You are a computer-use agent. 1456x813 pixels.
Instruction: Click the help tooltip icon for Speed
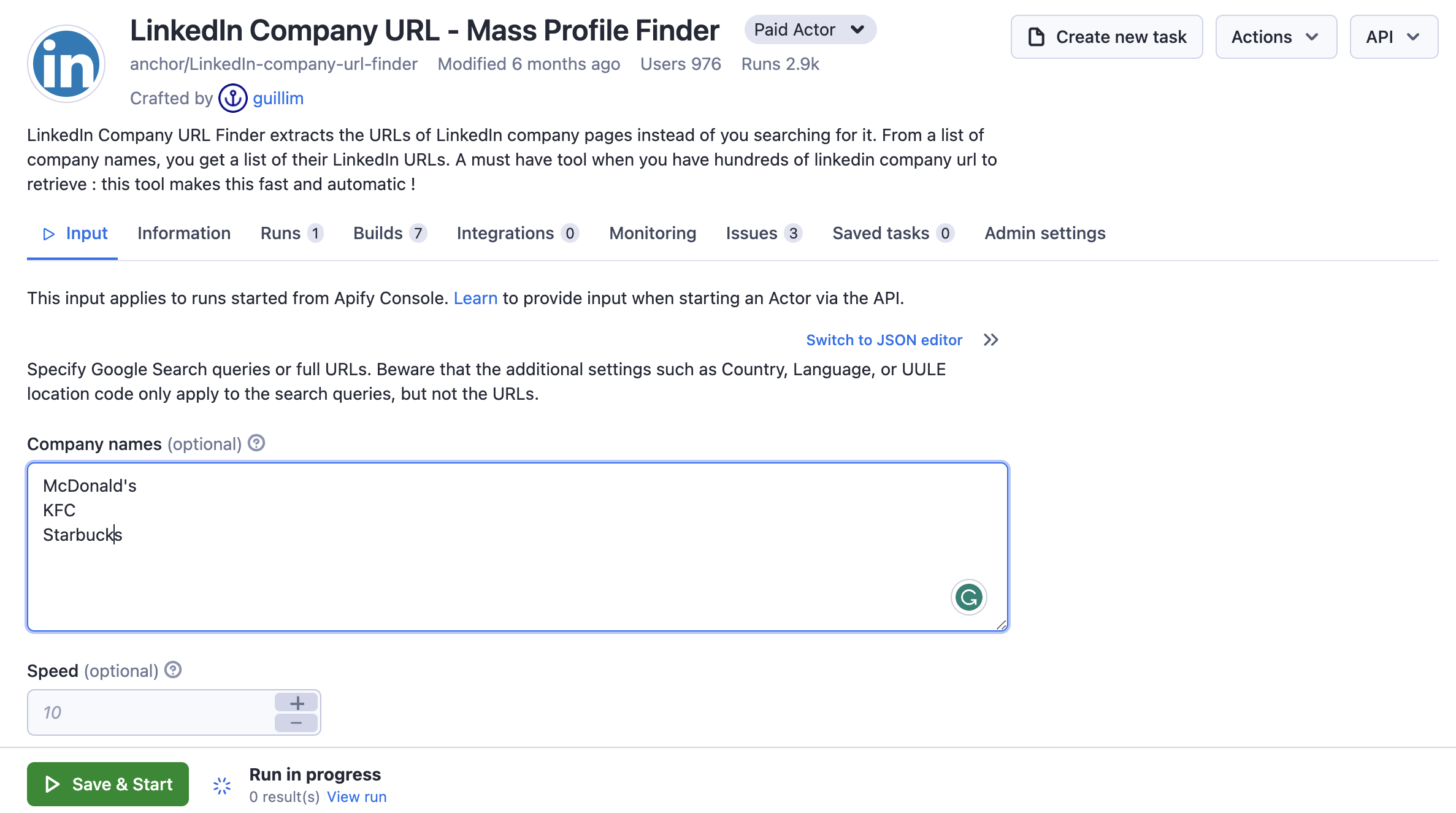click(173, 670)
